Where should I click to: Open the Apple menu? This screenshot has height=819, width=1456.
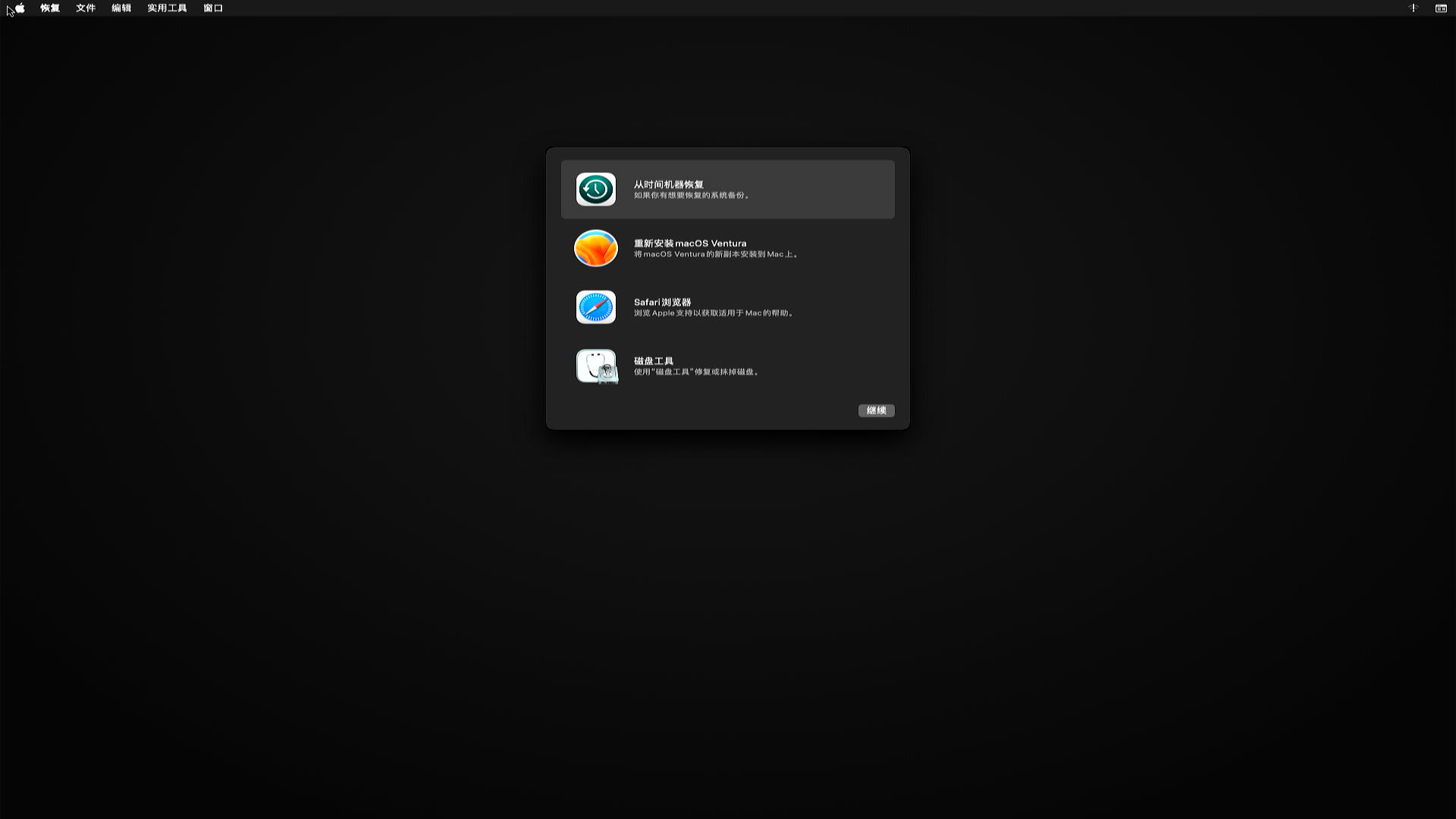tap(20, 8)
